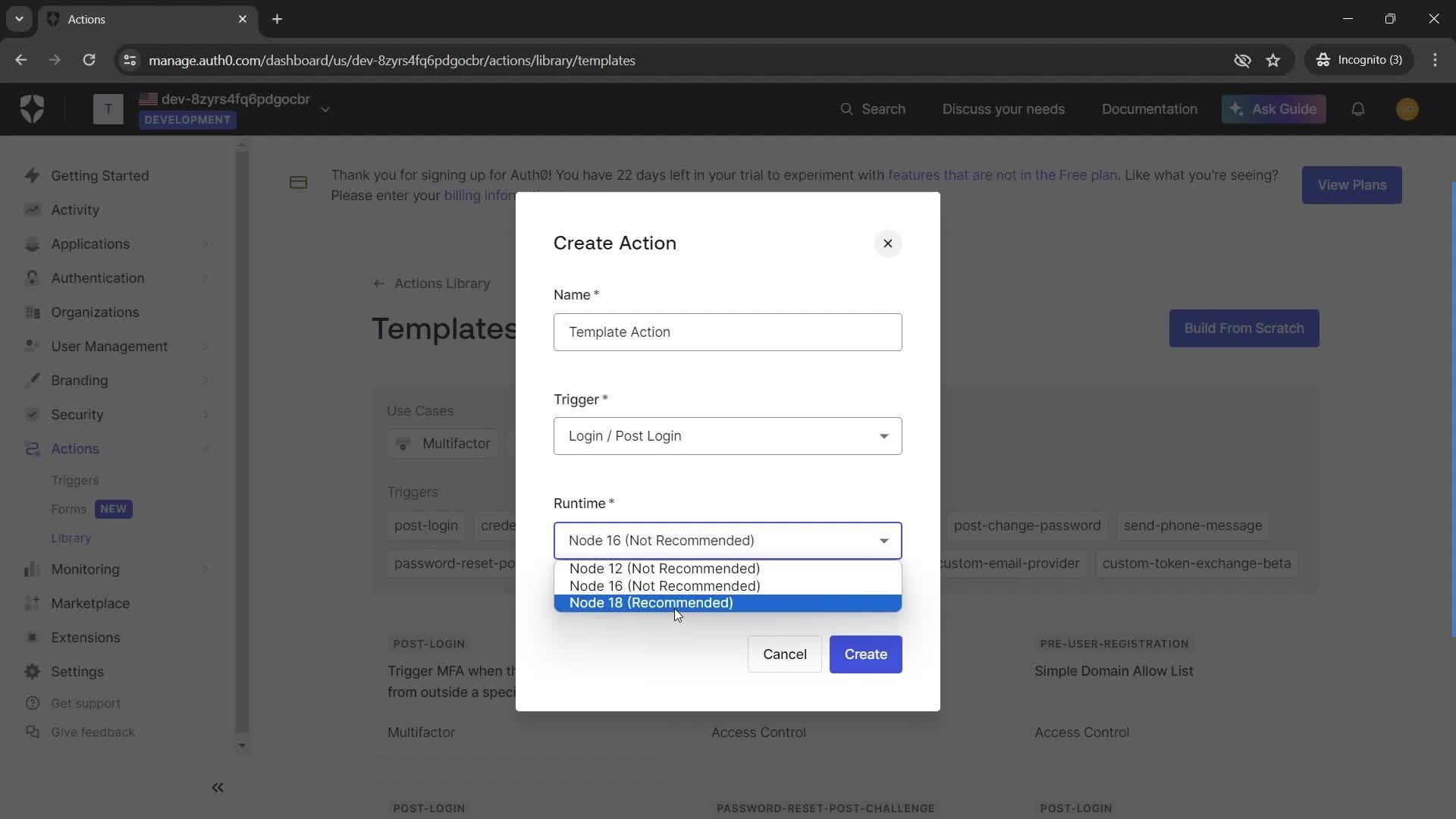The height and width of the screenshot is (819, 1456).
Task: Open the Runtime dropdown
Action: click(x=727, y=541)
